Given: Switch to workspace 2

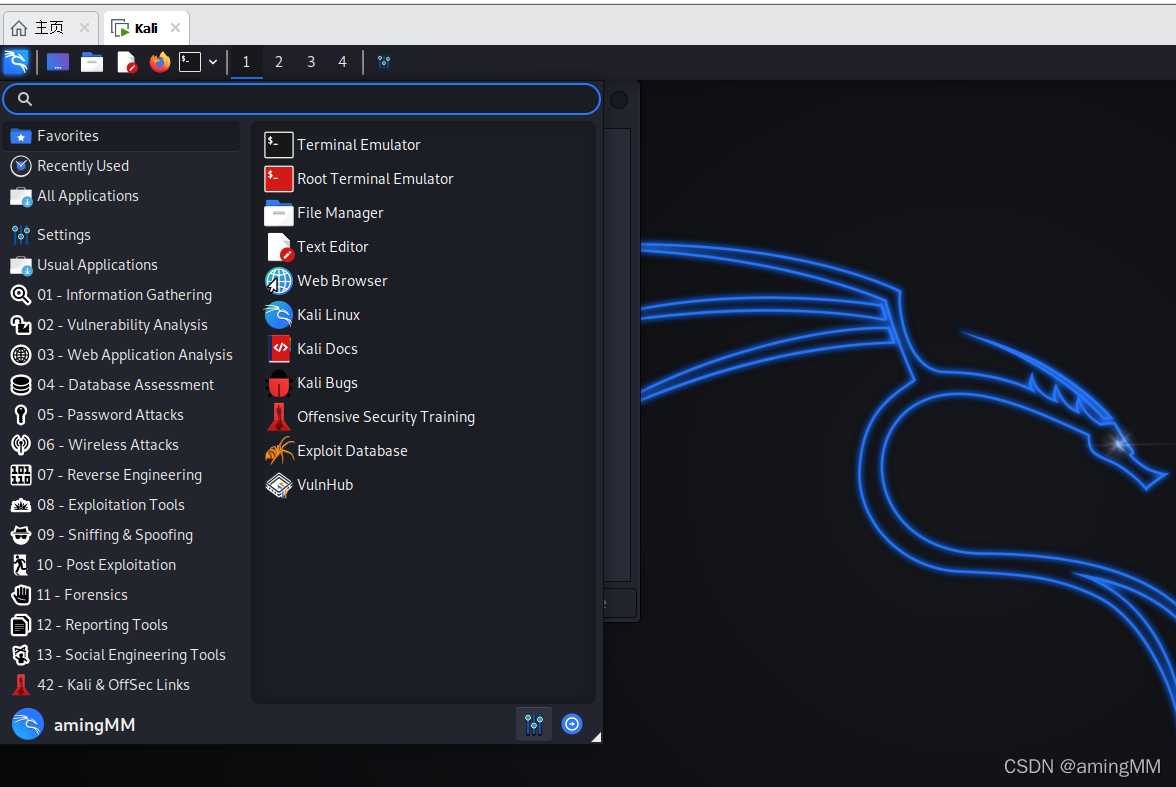Looking at the screenshot, I should [x=279, y=62].
